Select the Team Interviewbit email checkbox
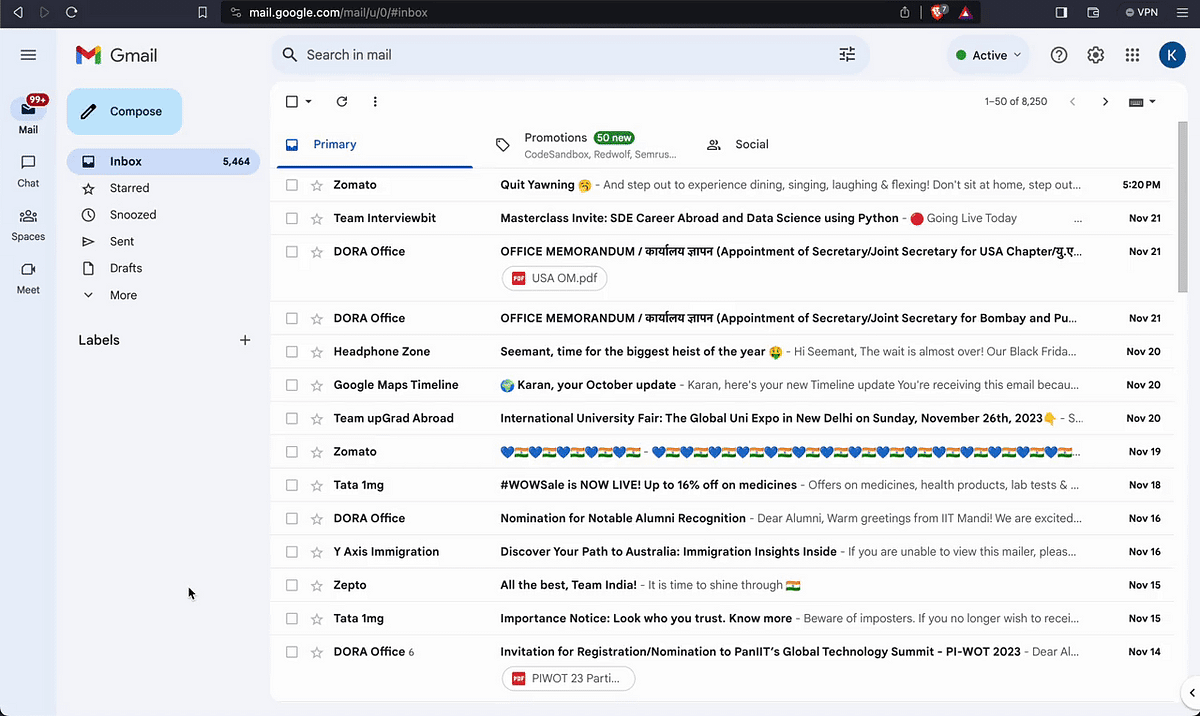Screen dimensions: 1200x716 coord(292,218)
